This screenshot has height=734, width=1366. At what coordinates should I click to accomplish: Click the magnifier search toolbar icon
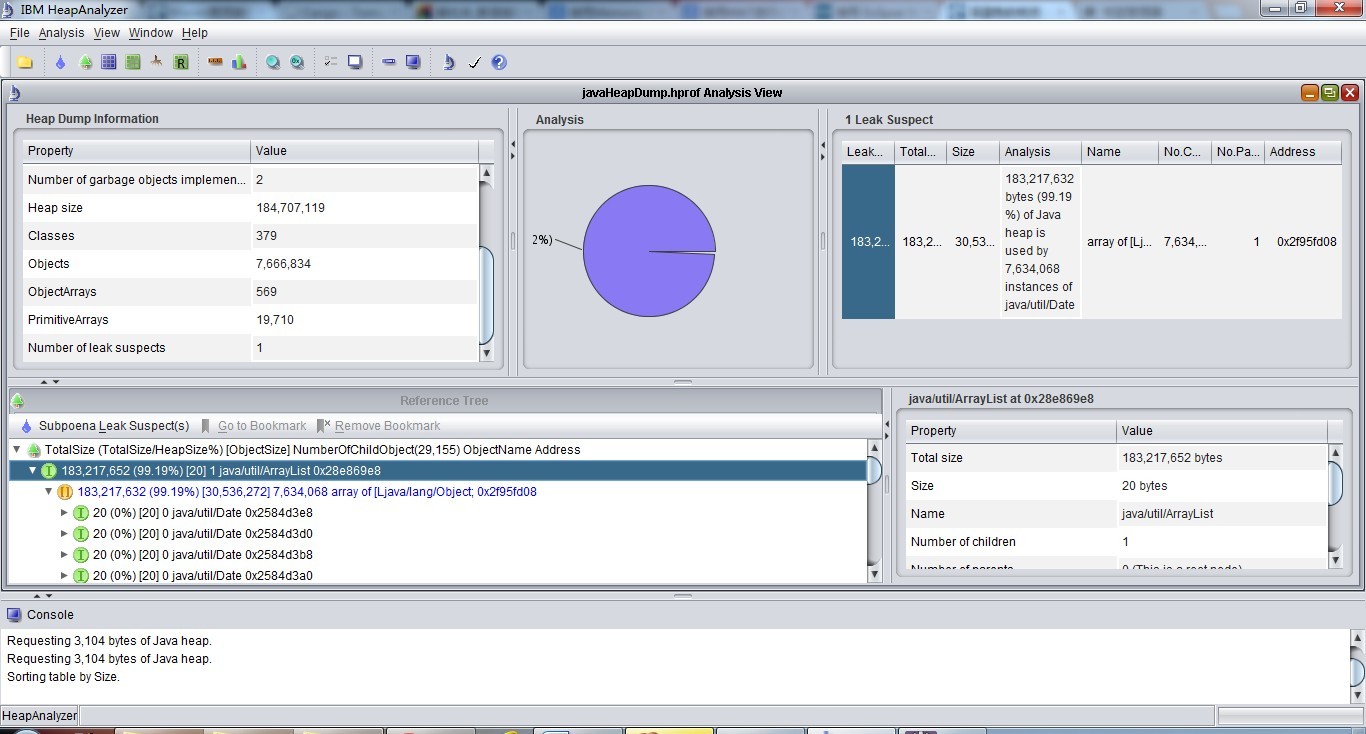pyautogui.click(x=272, y=62)
